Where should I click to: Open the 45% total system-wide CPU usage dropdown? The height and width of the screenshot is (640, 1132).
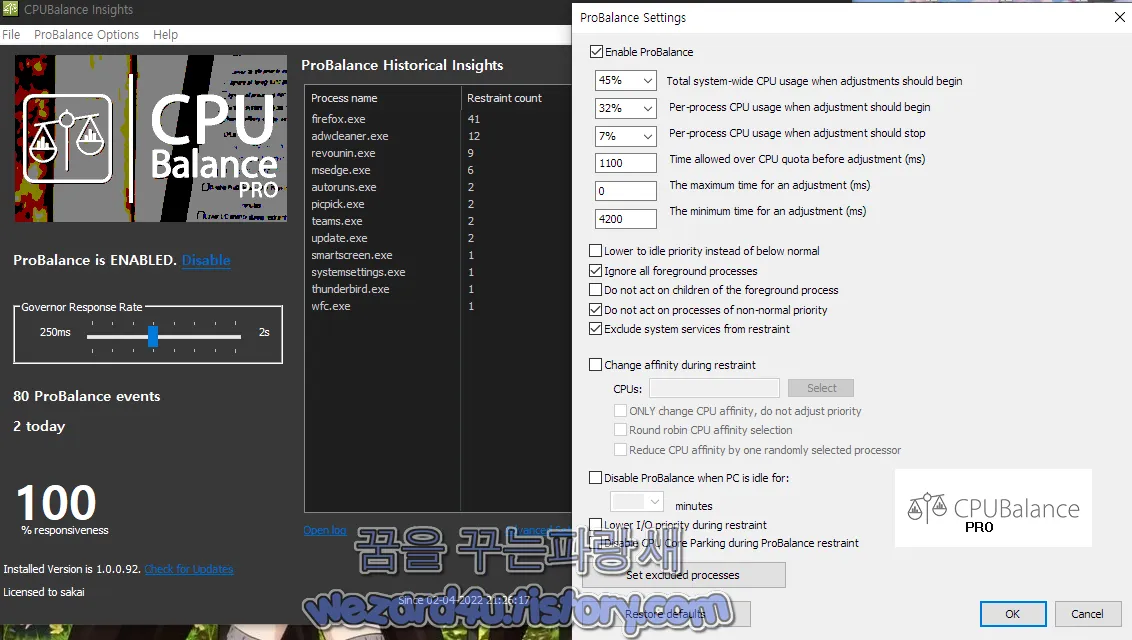click(x=626, y=81)
